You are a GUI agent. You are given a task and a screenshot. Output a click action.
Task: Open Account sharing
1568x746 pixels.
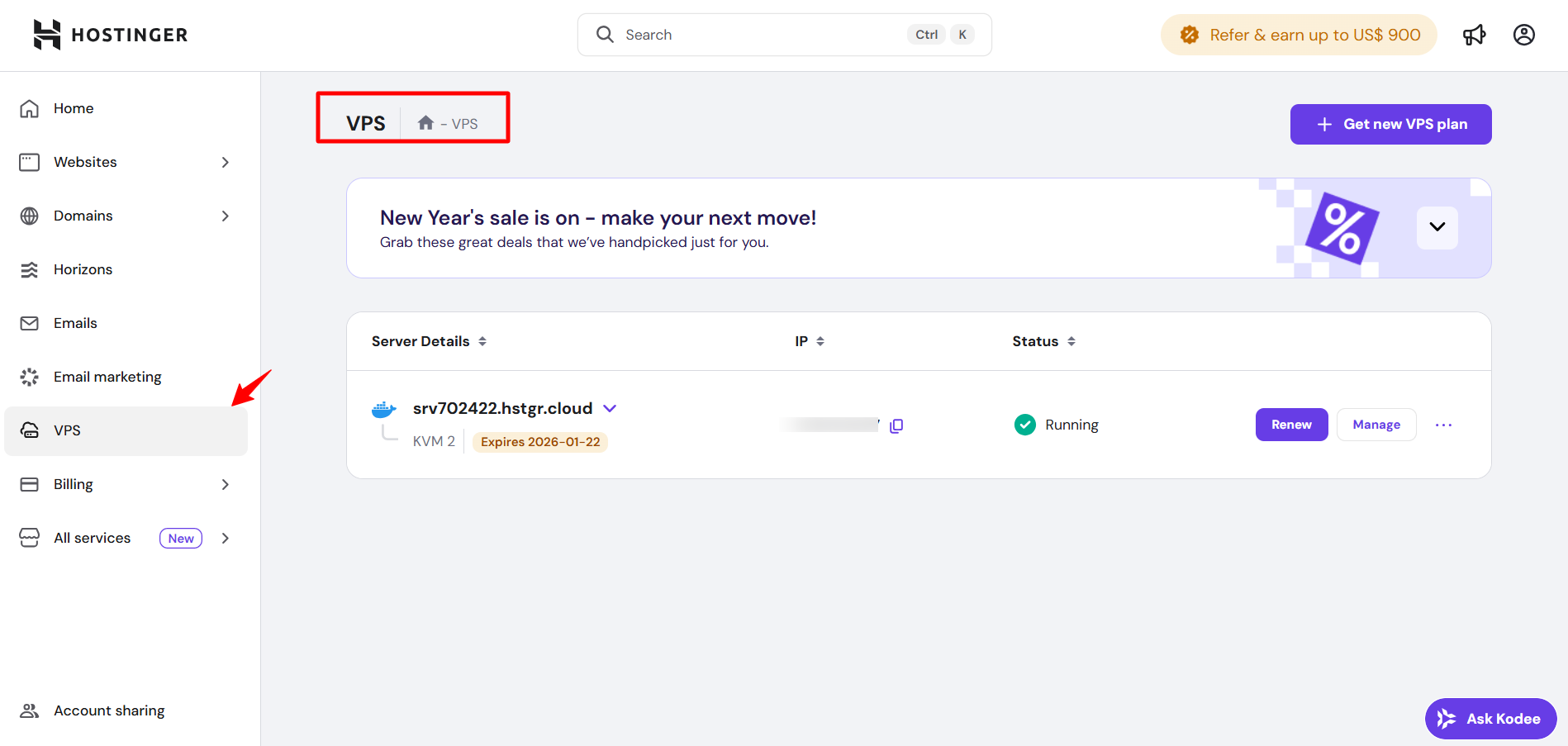[126, 710]
